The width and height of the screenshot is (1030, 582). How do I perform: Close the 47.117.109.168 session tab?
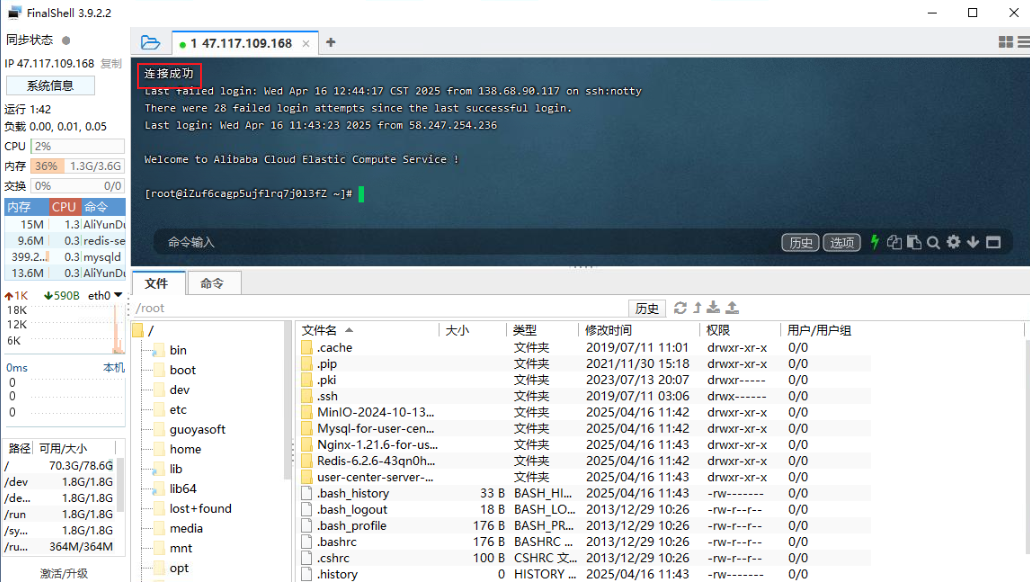click(306, 44)
